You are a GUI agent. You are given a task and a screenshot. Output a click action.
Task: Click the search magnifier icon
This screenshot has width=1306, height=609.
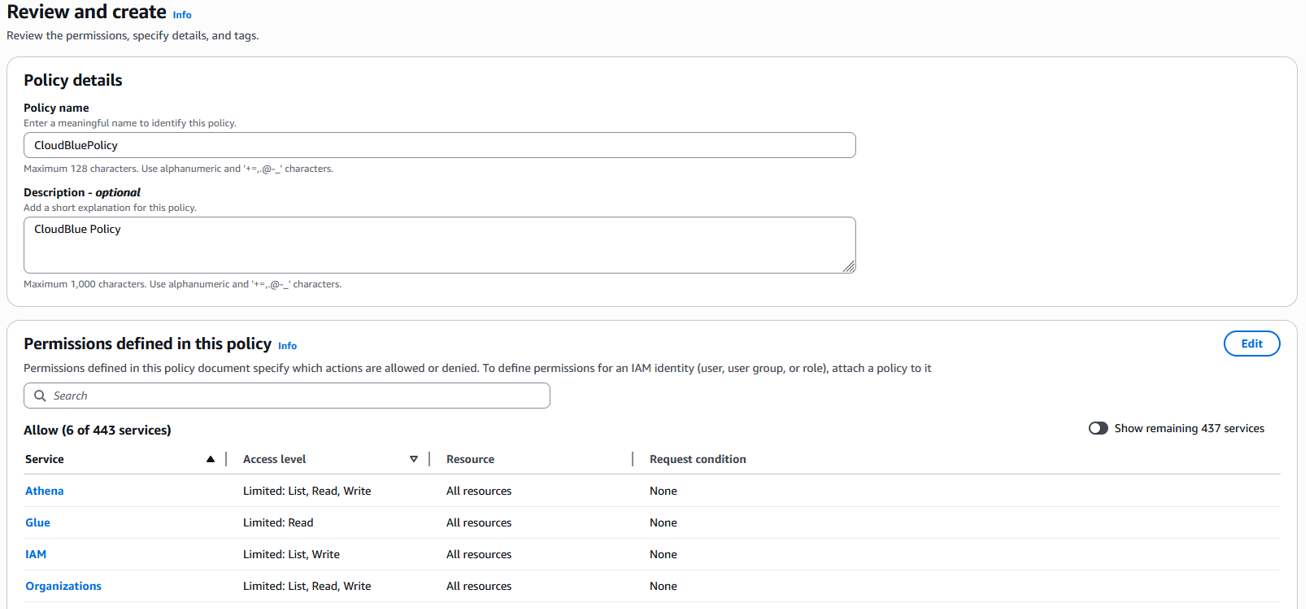pyautogui.click(x=40, y=396)
